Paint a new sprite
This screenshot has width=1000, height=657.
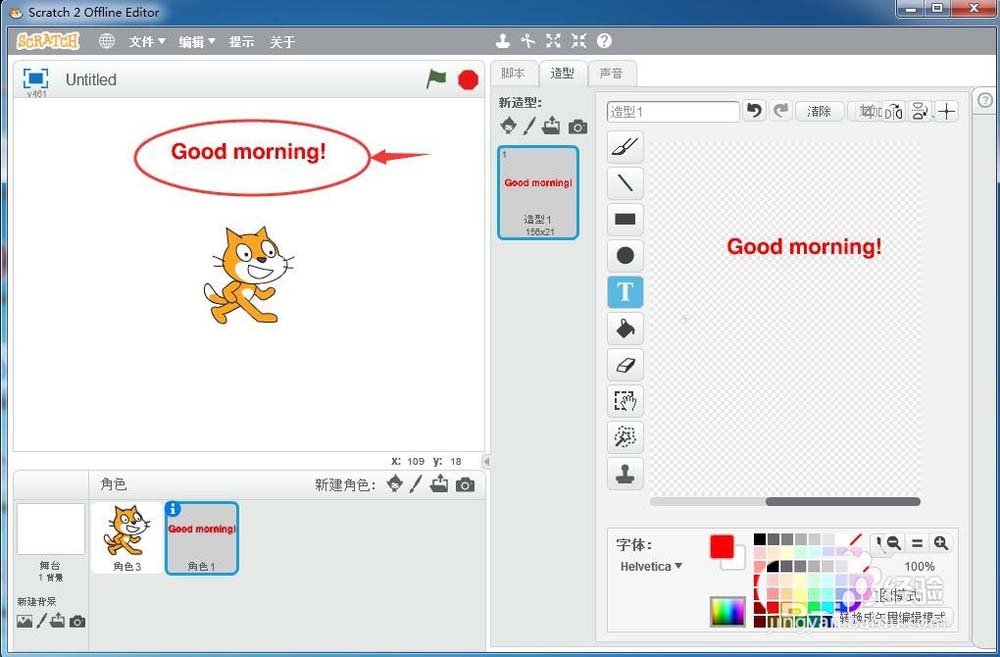pyautogui.click(x=416, y=484)
